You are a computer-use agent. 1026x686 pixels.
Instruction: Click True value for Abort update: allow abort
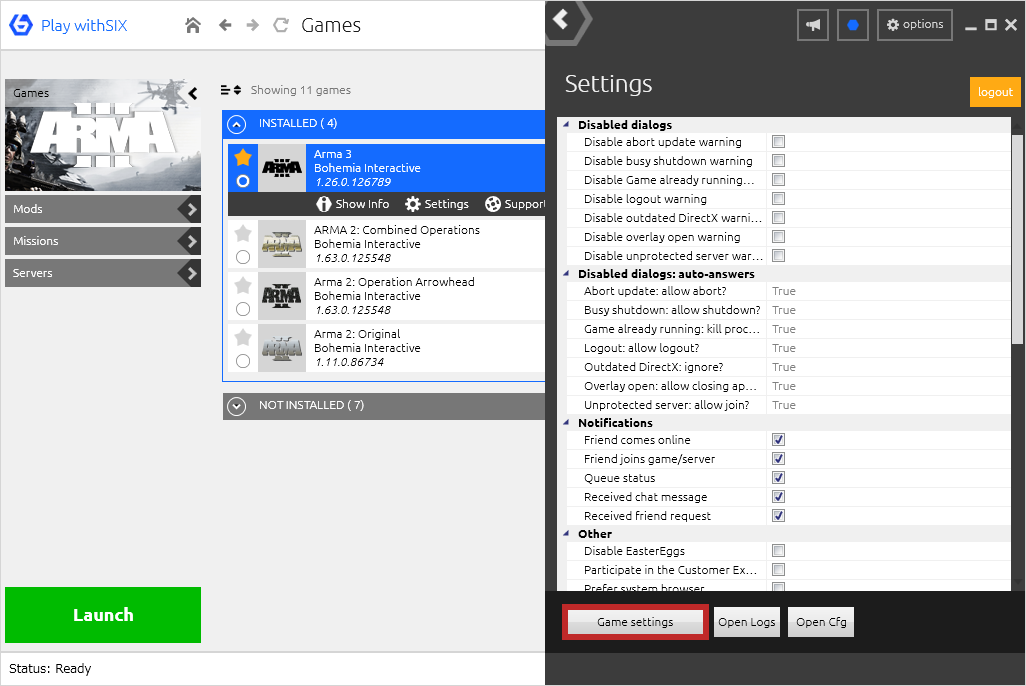click(783, 291)
